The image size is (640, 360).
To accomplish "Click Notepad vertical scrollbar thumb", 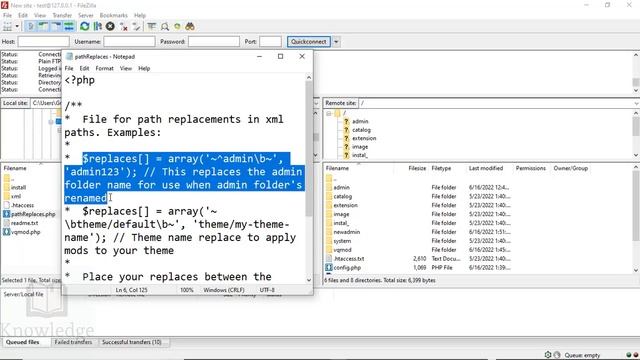I will point(309,149).
